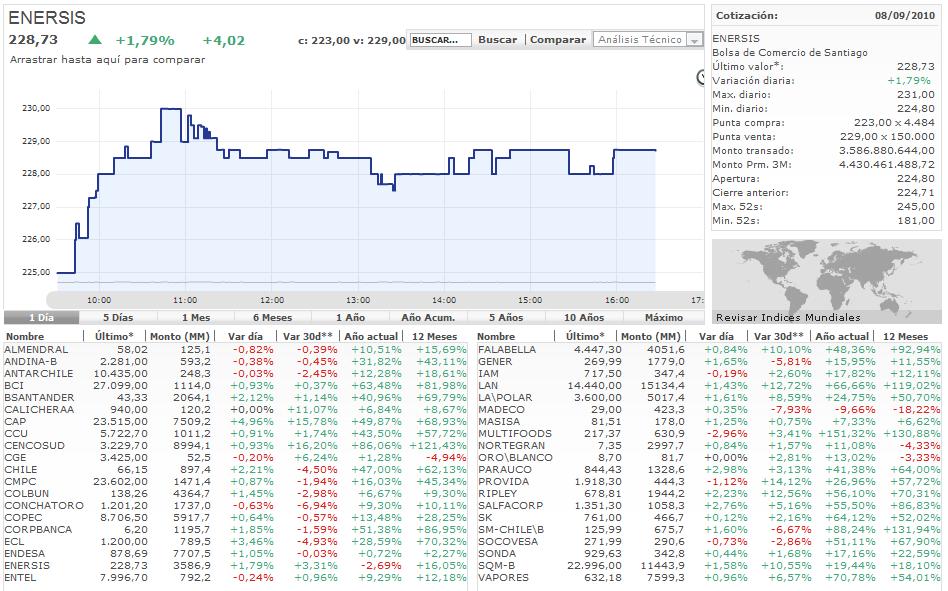Select the 1 Mes chart tab
The image size is (948, 591).
coord(196,317)
